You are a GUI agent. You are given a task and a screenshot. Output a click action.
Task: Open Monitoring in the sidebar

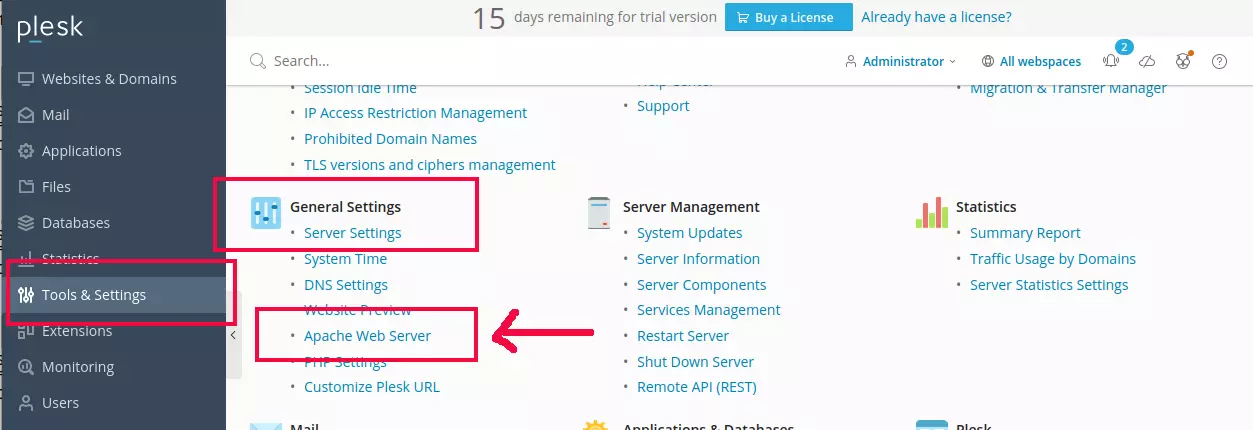(x=78, y=367)
